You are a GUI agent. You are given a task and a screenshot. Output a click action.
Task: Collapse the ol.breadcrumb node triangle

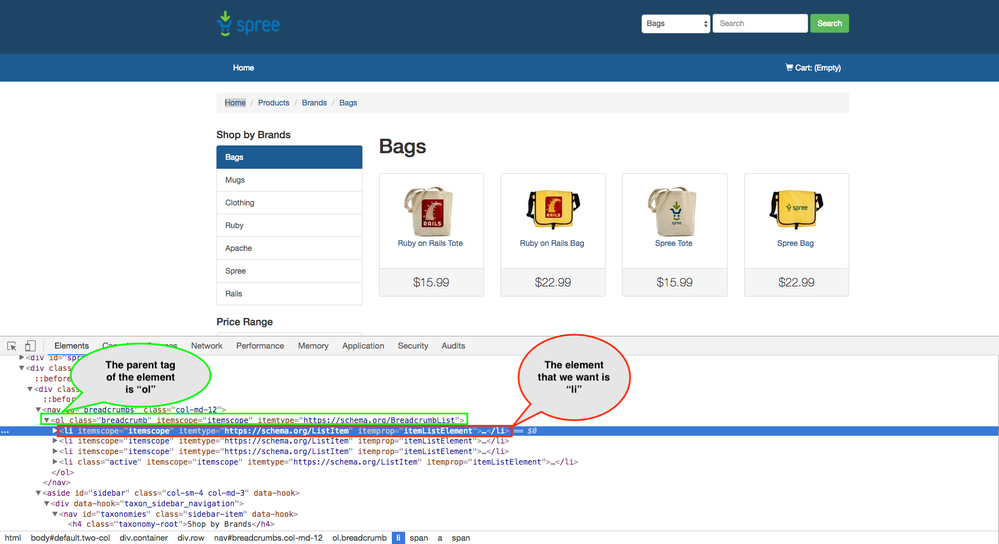[x=47, y=420]
